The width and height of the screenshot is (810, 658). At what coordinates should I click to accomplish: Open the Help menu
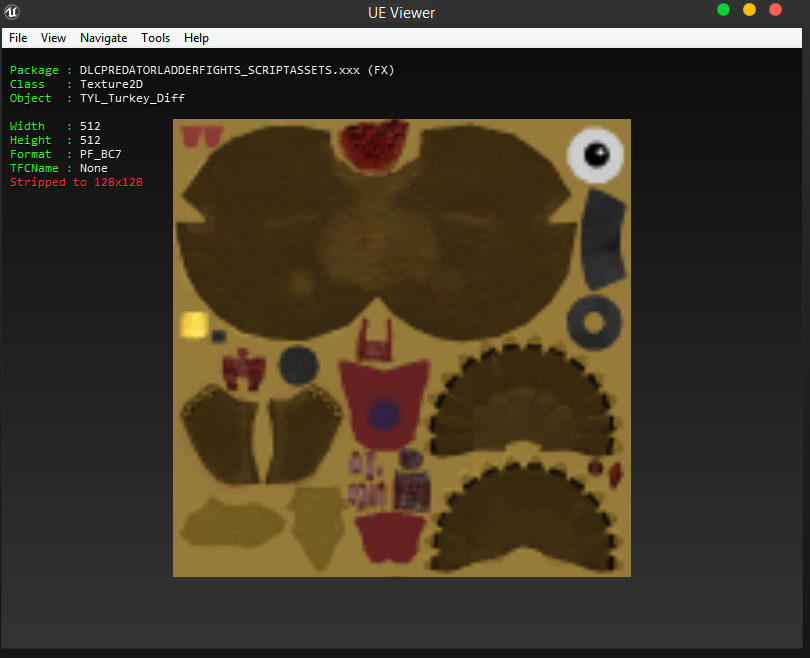click(197, 38)
